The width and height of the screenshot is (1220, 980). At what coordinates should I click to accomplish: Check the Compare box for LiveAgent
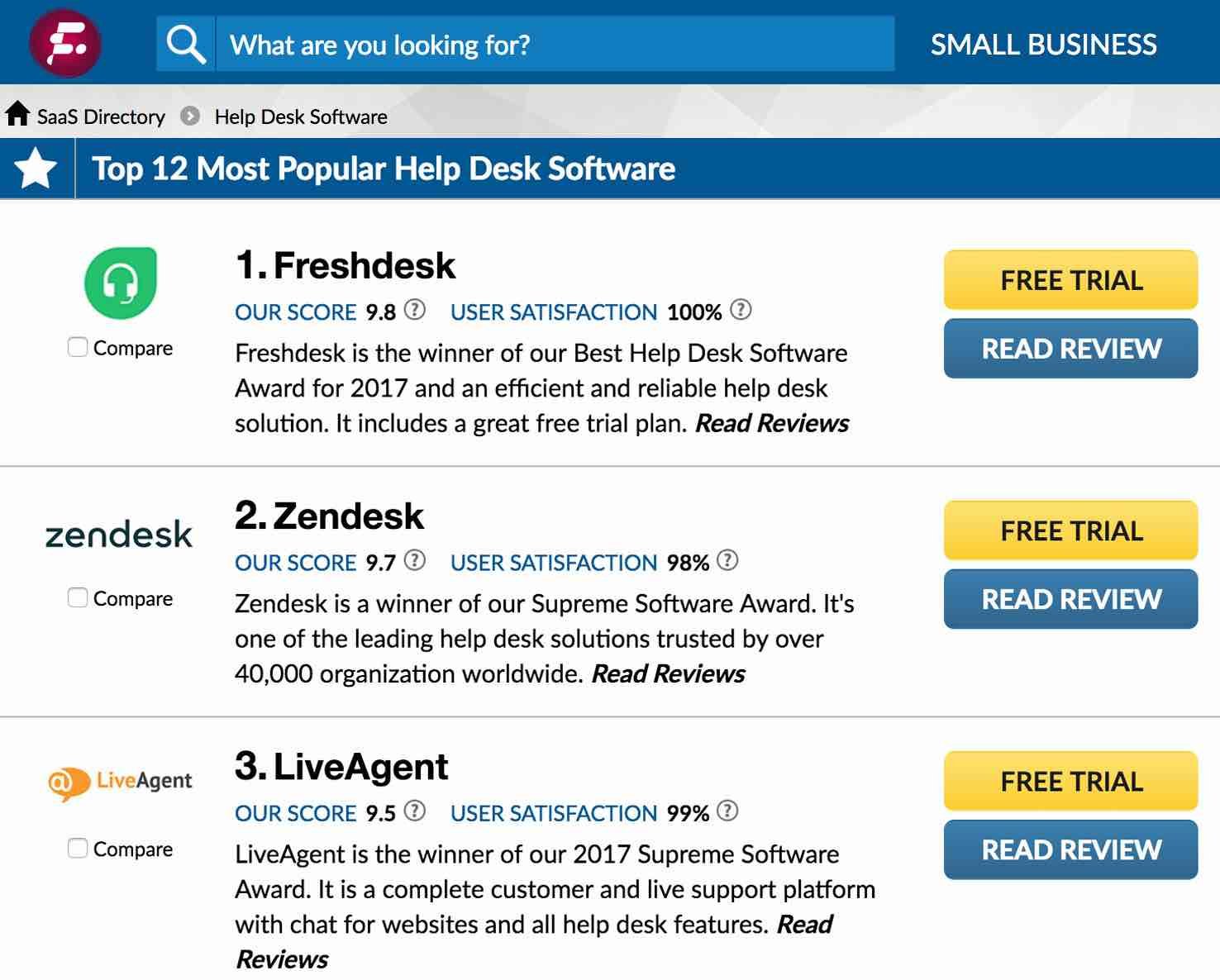click(78, 848)
